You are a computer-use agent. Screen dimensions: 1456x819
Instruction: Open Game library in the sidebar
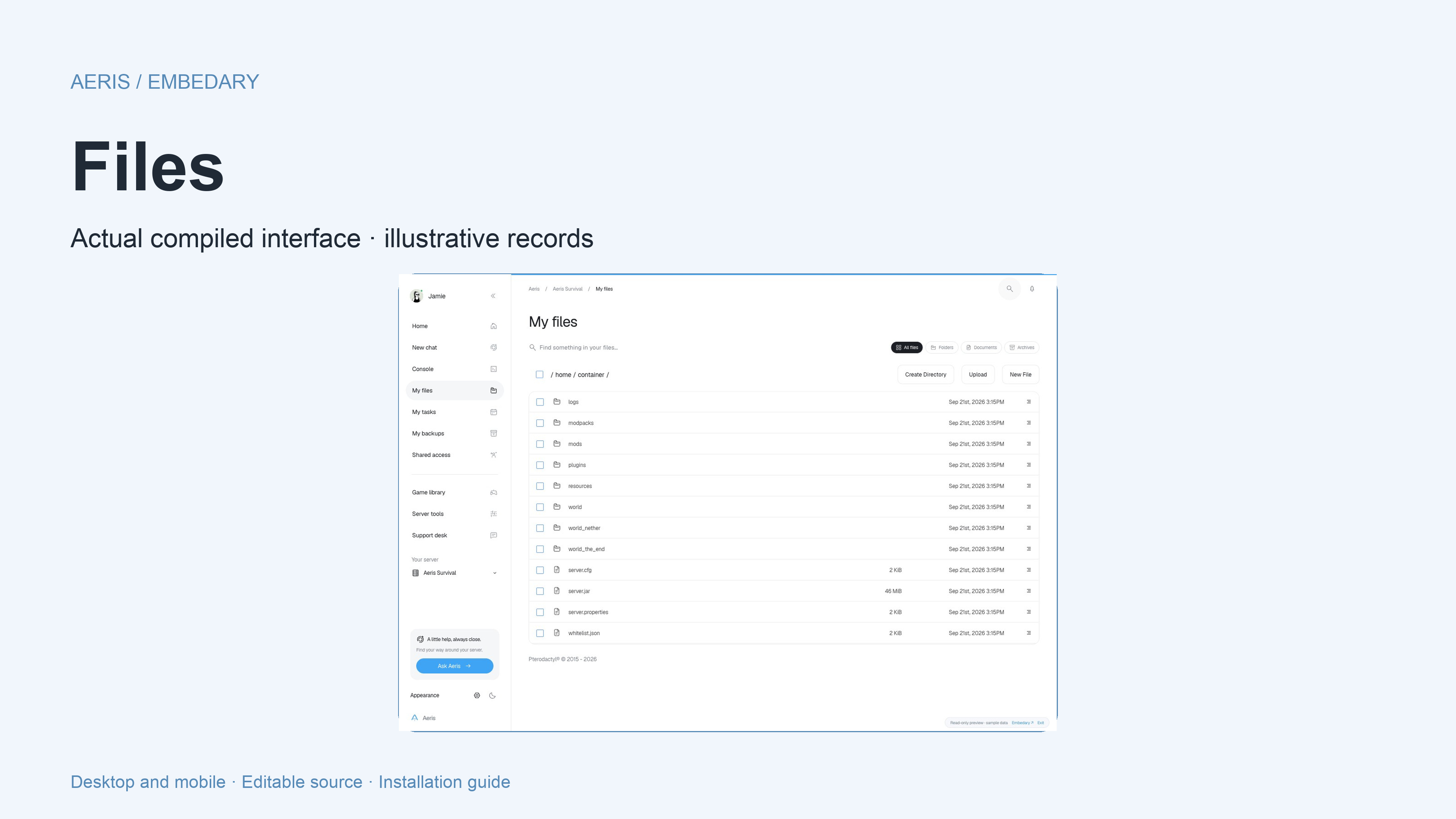tap(455, 492)
